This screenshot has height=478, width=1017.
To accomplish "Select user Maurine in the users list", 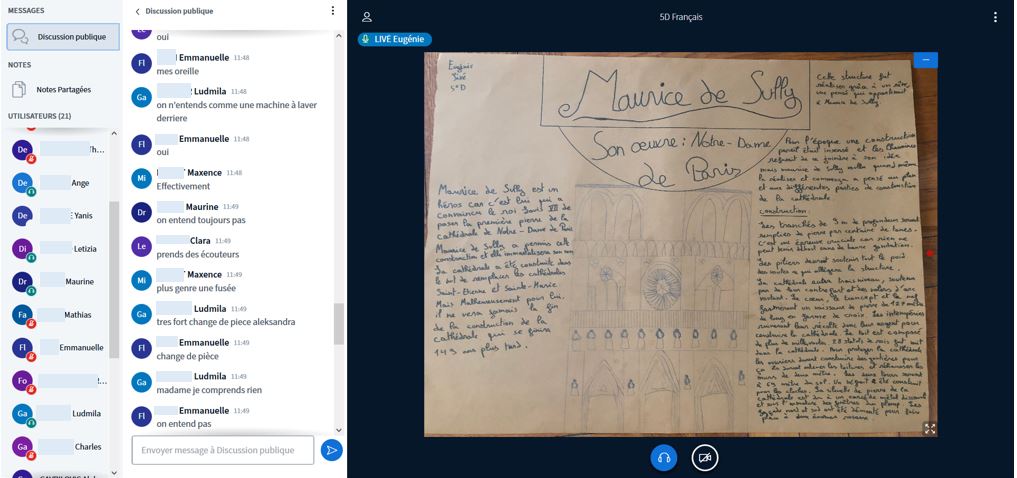I will 58,281.
